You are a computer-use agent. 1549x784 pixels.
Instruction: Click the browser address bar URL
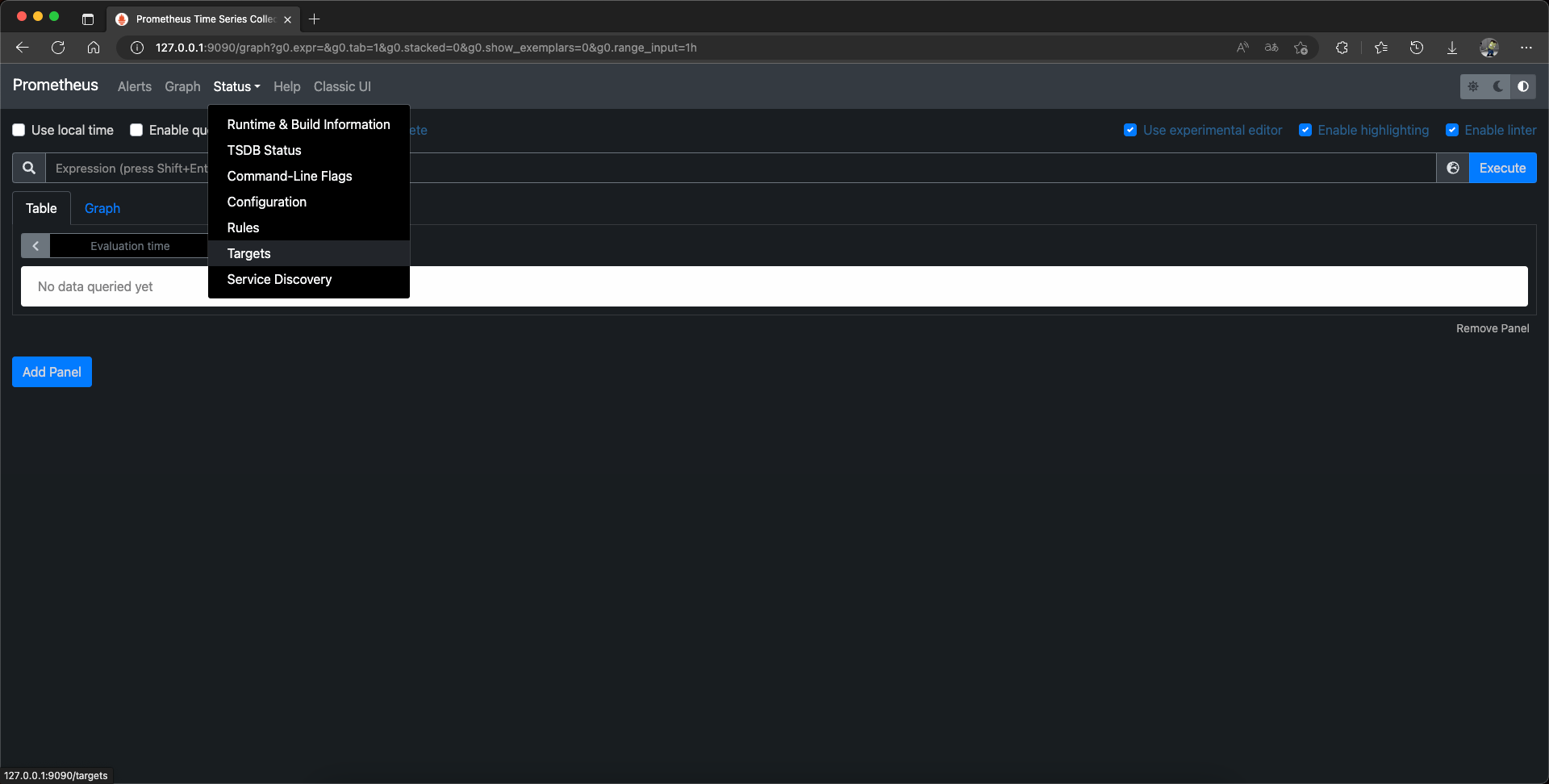click(426, 48)
